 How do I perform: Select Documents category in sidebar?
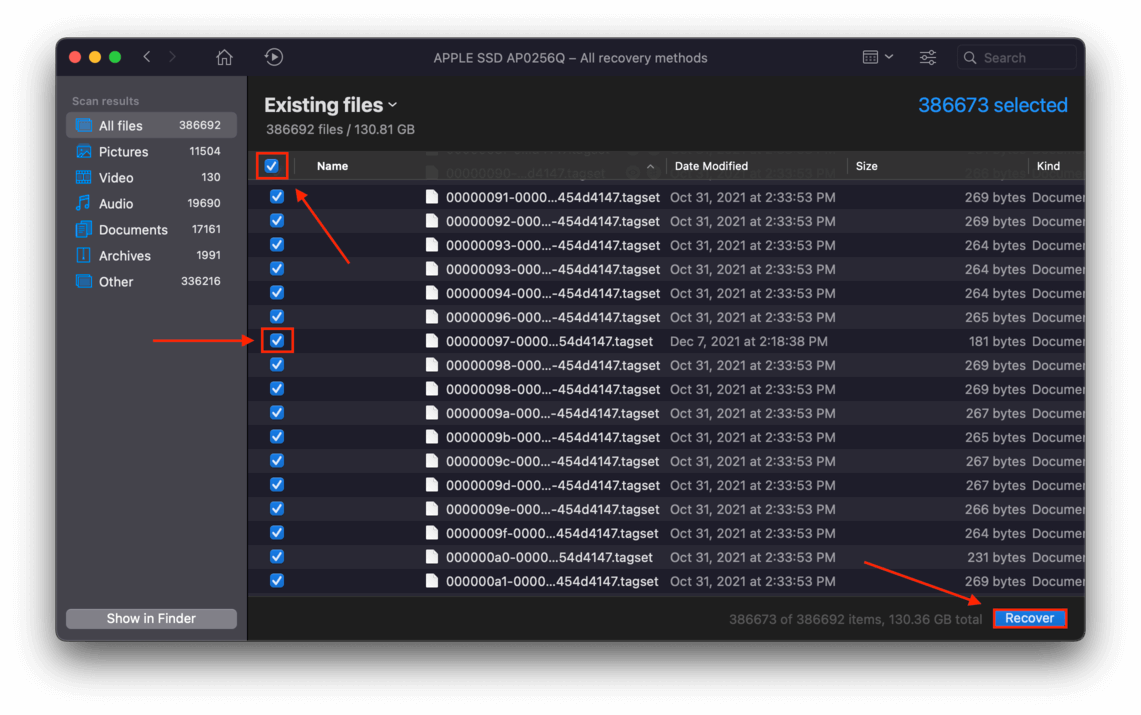151,230
